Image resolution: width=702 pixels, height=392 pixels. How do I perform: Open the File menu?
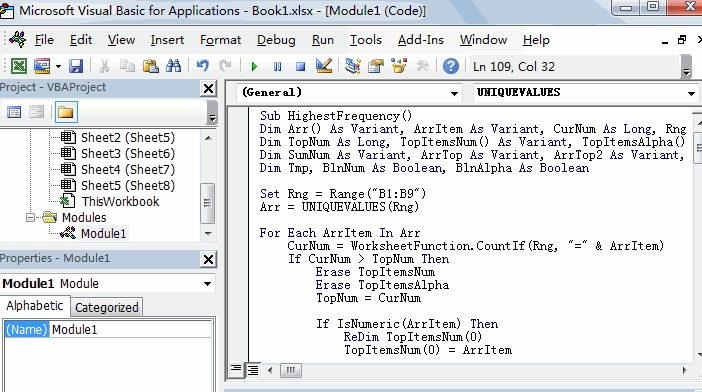[44, 40]
